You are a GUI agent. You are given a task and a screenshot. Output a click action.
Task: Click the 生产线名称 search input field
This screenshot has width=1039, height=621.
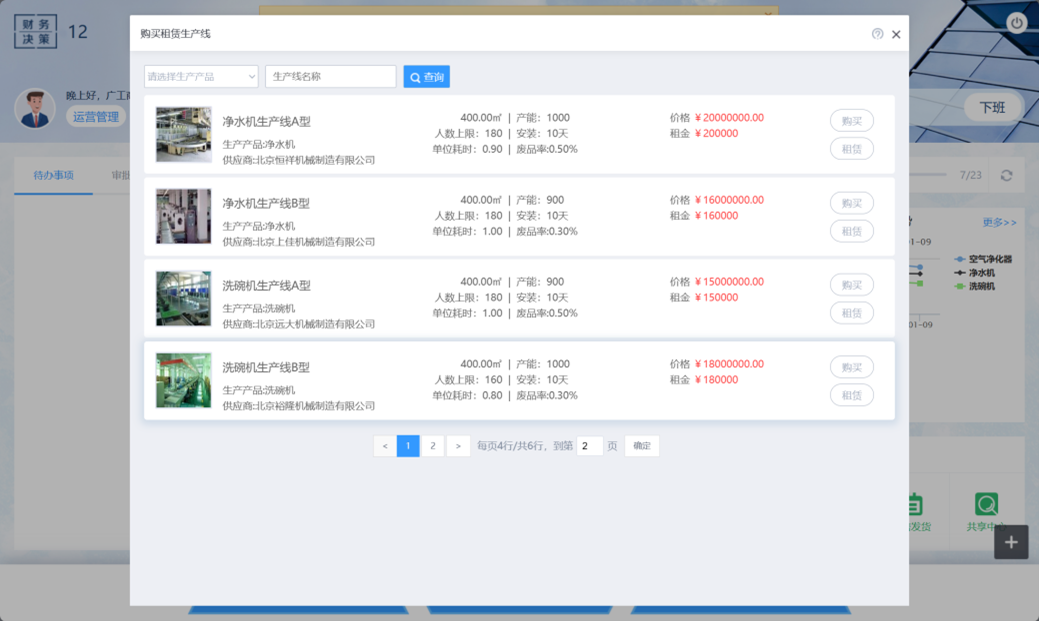(330, 77)
